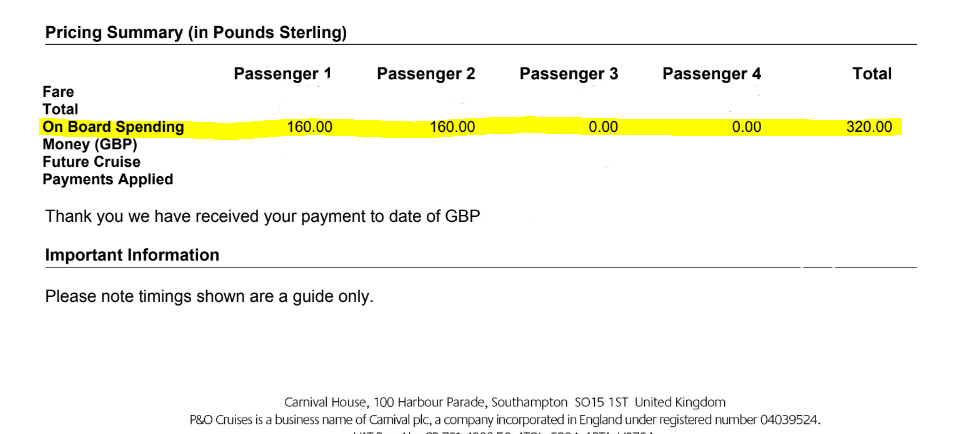Click the Total column header at right
Viewport: 962px width, 434px height.
[872, 74]
